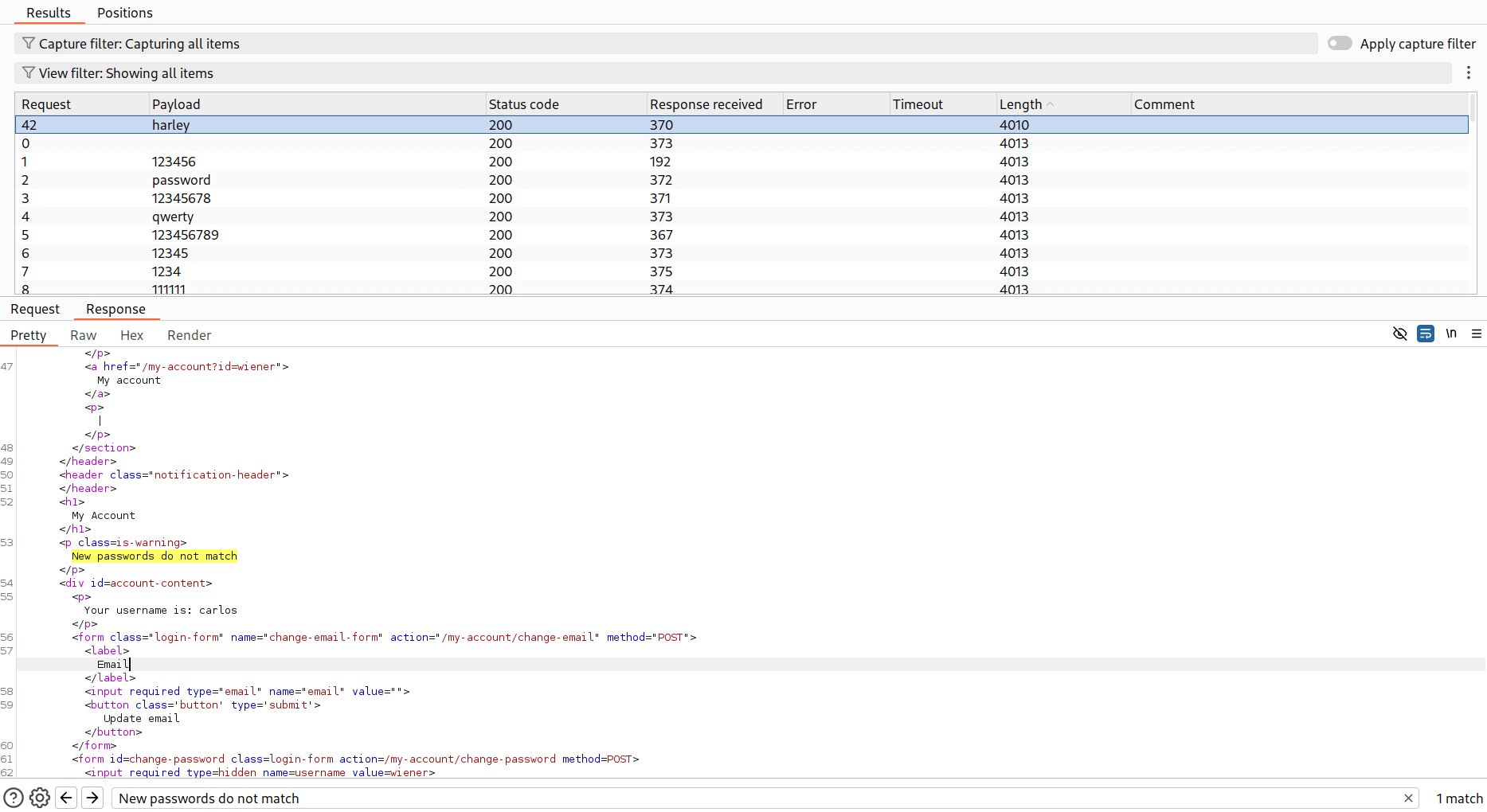The width and height of the screenshot is (1487, 812).
Task: Open the response pane hamburger menu
Action: tap(1477, 334)
